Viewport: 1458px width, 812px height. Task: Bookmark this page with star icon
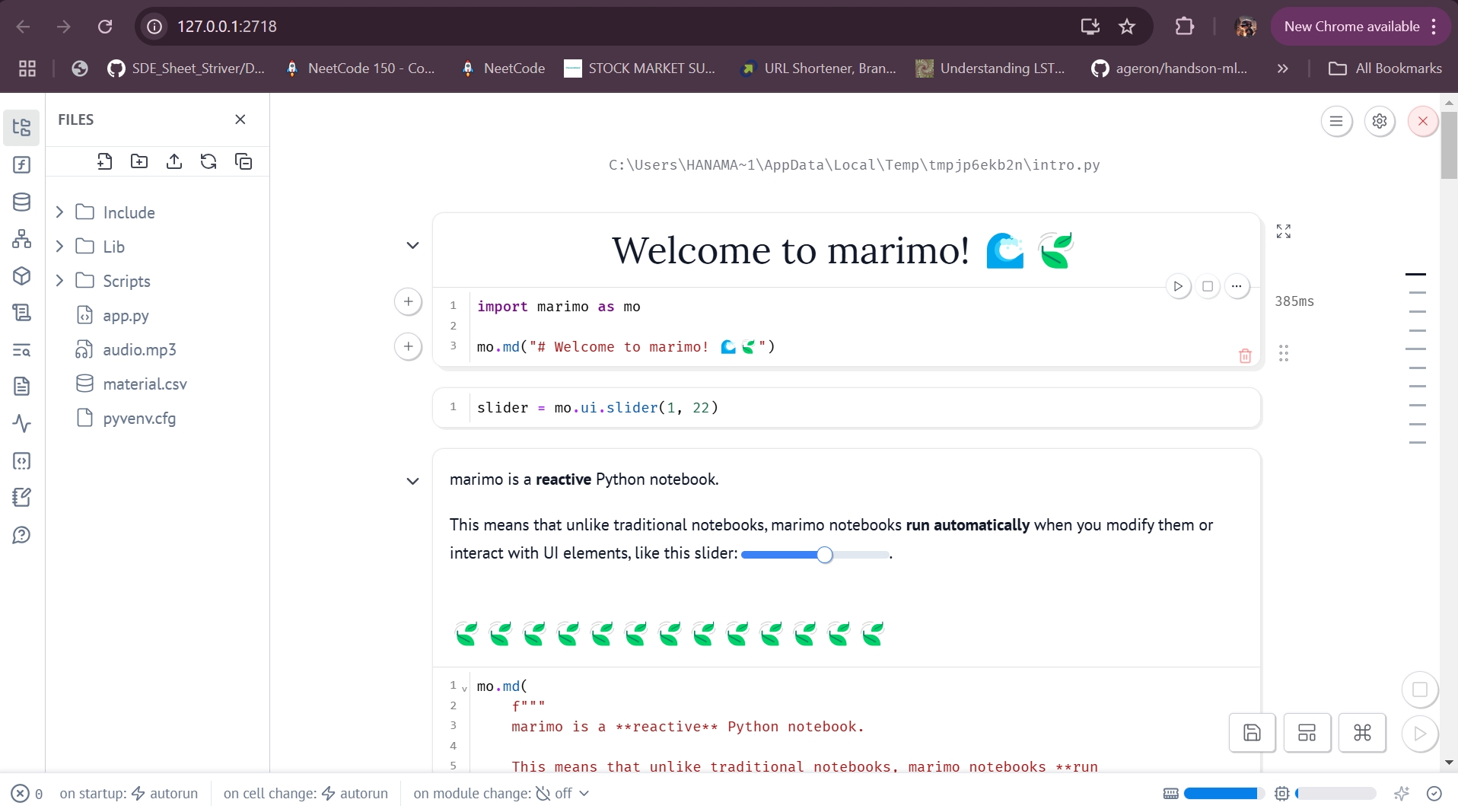coord(1127,27)
